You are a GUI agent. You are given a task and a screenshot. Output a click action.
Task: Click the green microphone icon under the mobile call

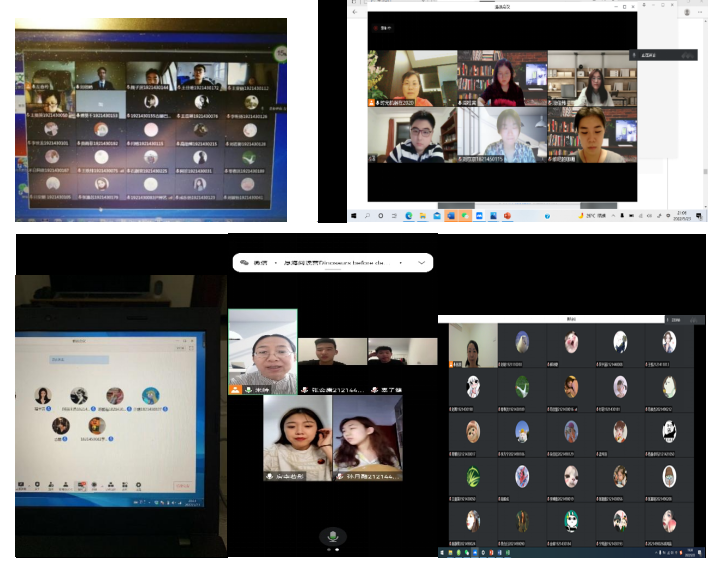click(x=332, y=535)
